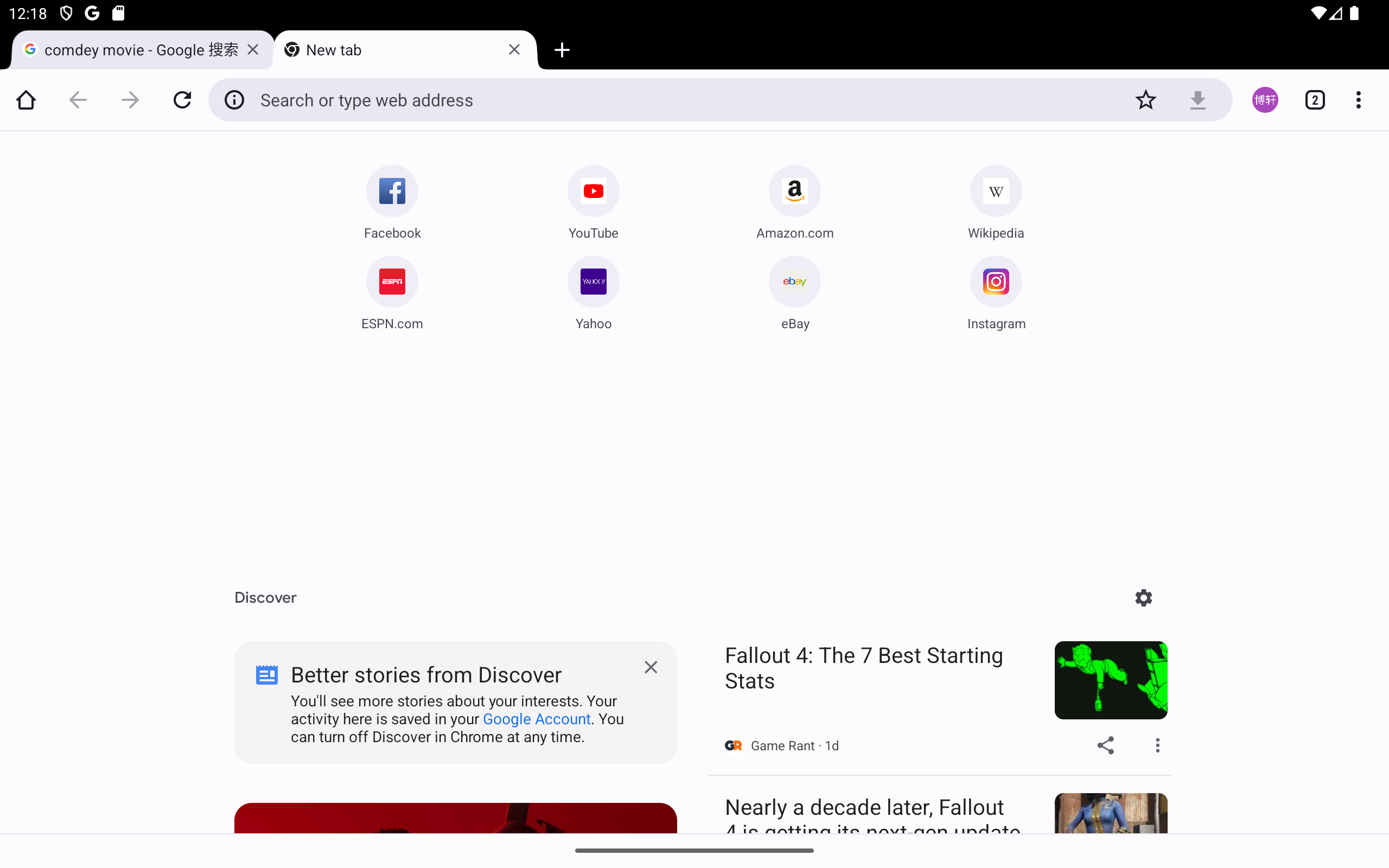
Task: Tap the Wi-Fi status icon
Action: [1318, 13]
